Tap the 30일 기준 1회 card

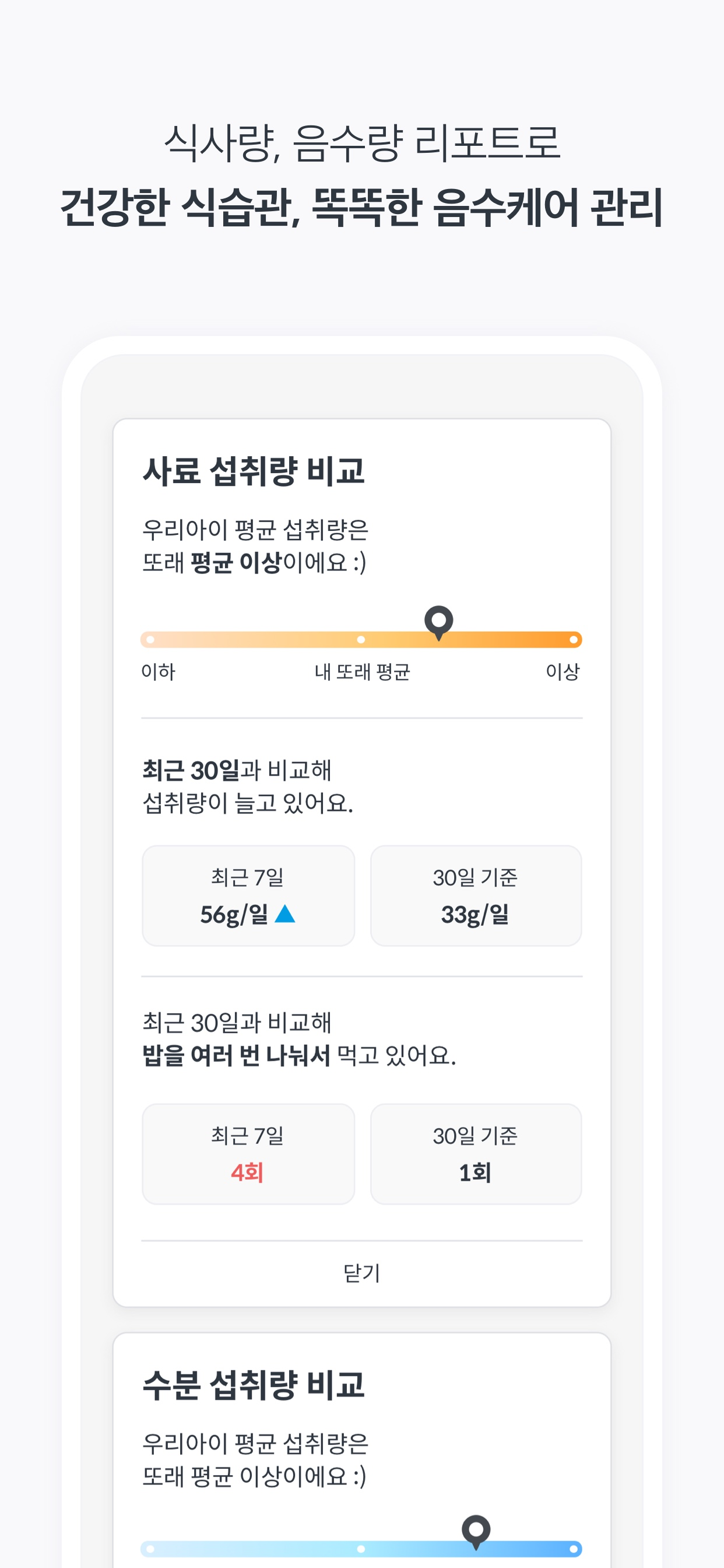[x=476, y=1153]
